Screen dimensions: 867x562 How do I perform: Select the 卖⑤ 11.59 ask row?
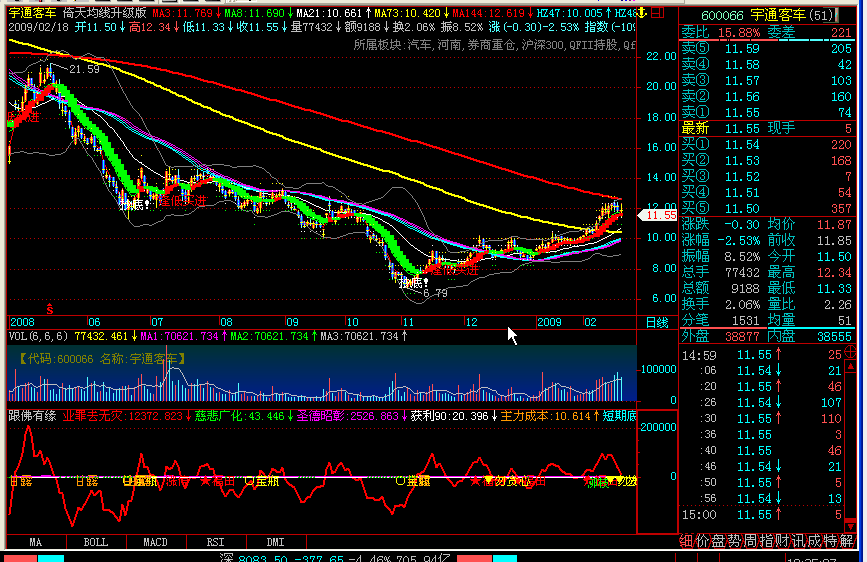(x=766, y=49)
